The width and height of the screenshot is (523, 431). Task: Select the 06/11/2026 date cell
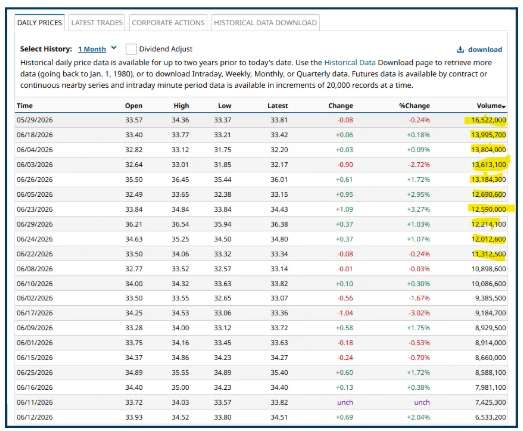tap(35, 402)
